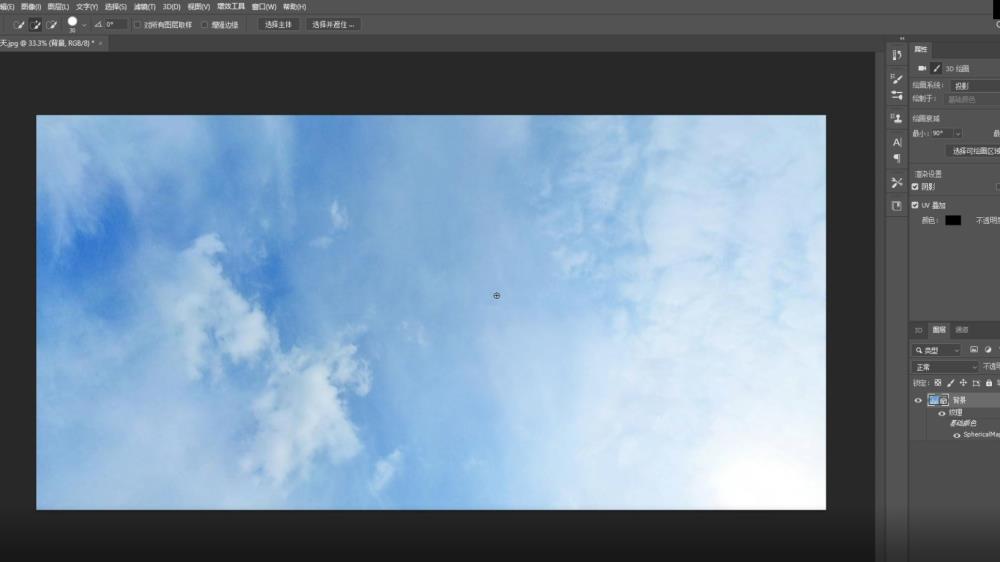Click the black UV overlay color swatch
The image size is (1000, 562).
coord(953,221)
